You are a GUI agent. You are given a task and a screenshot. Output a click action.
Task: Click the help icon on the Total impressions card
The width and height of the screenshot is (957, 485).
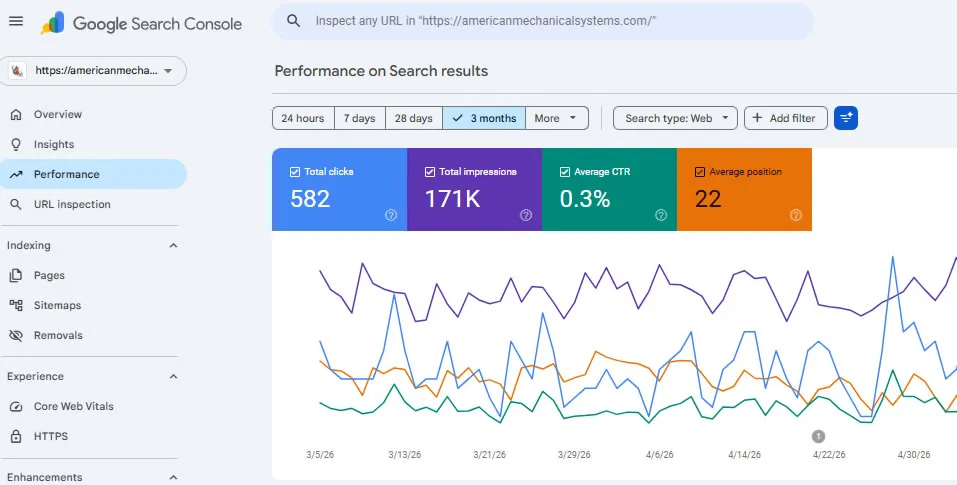click(x=526, y=215)
